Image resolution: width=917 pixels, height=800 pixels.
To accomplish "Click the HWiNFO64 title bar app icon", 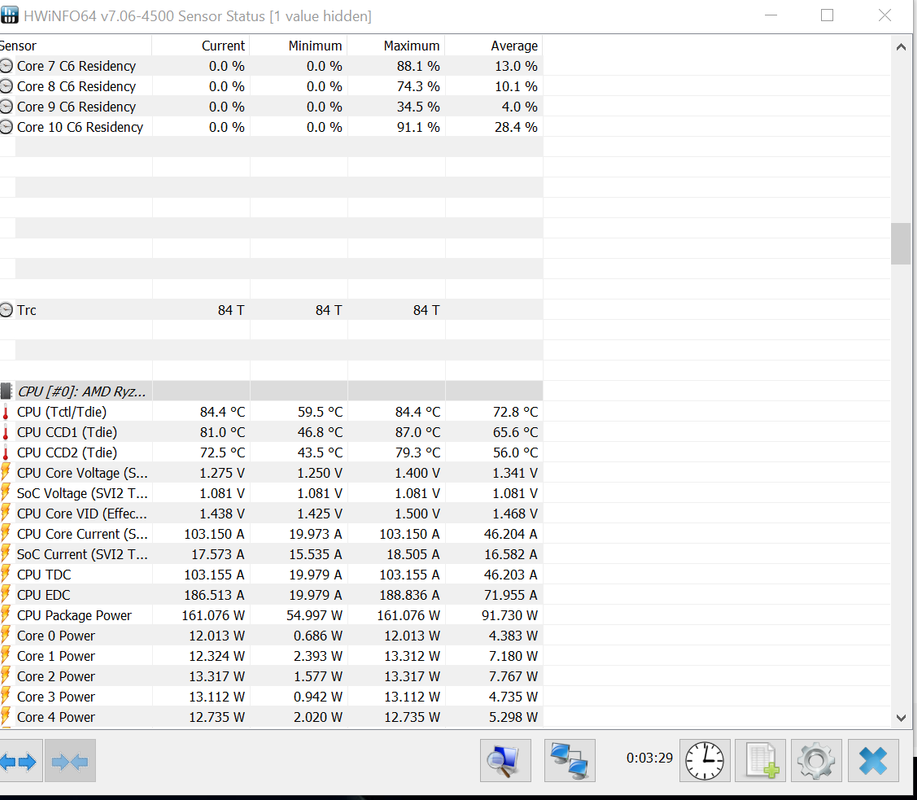I will click(9, 14).
